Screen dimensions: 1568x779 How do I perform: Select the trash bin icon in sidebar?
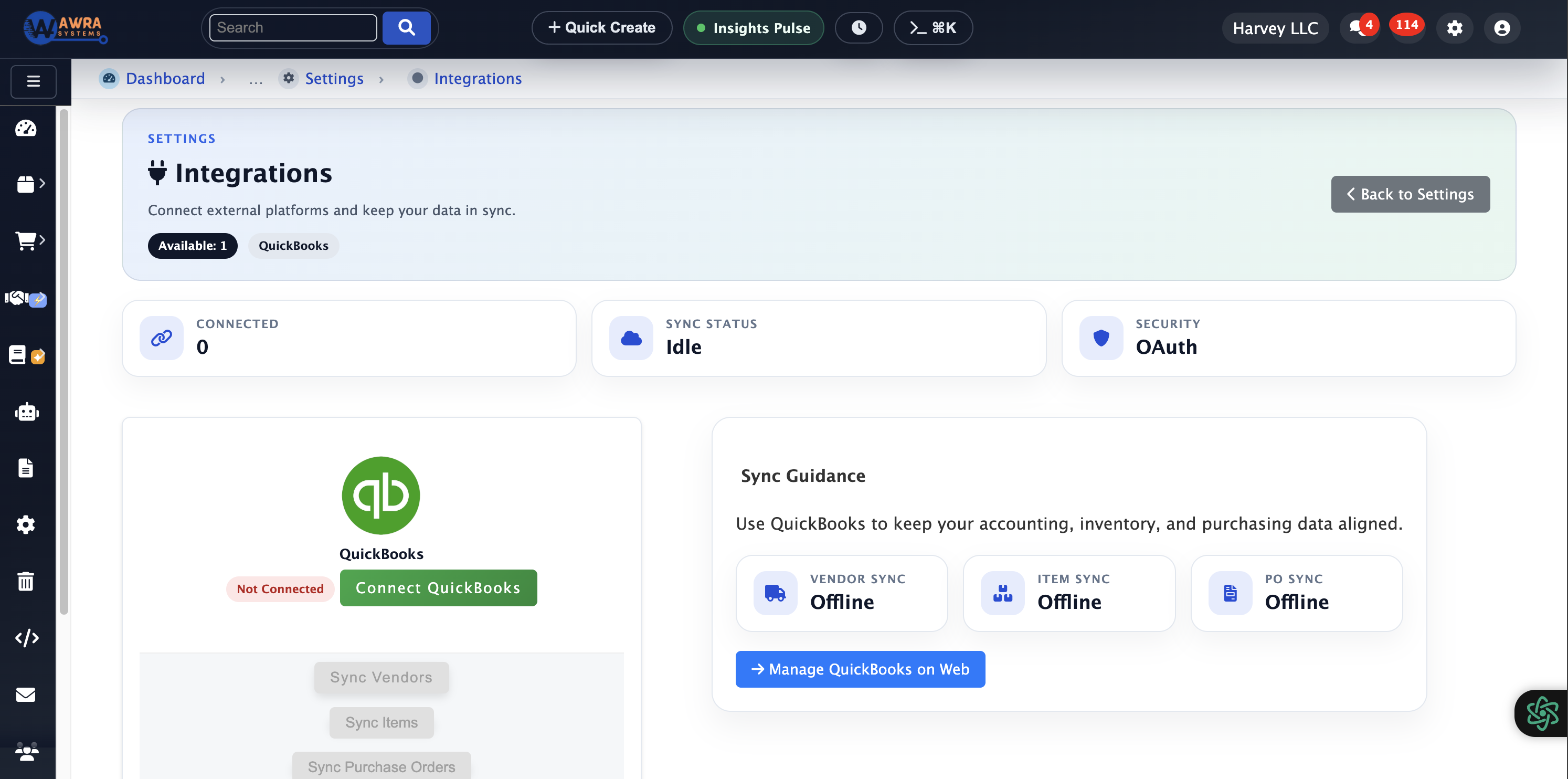coord(26,581)
